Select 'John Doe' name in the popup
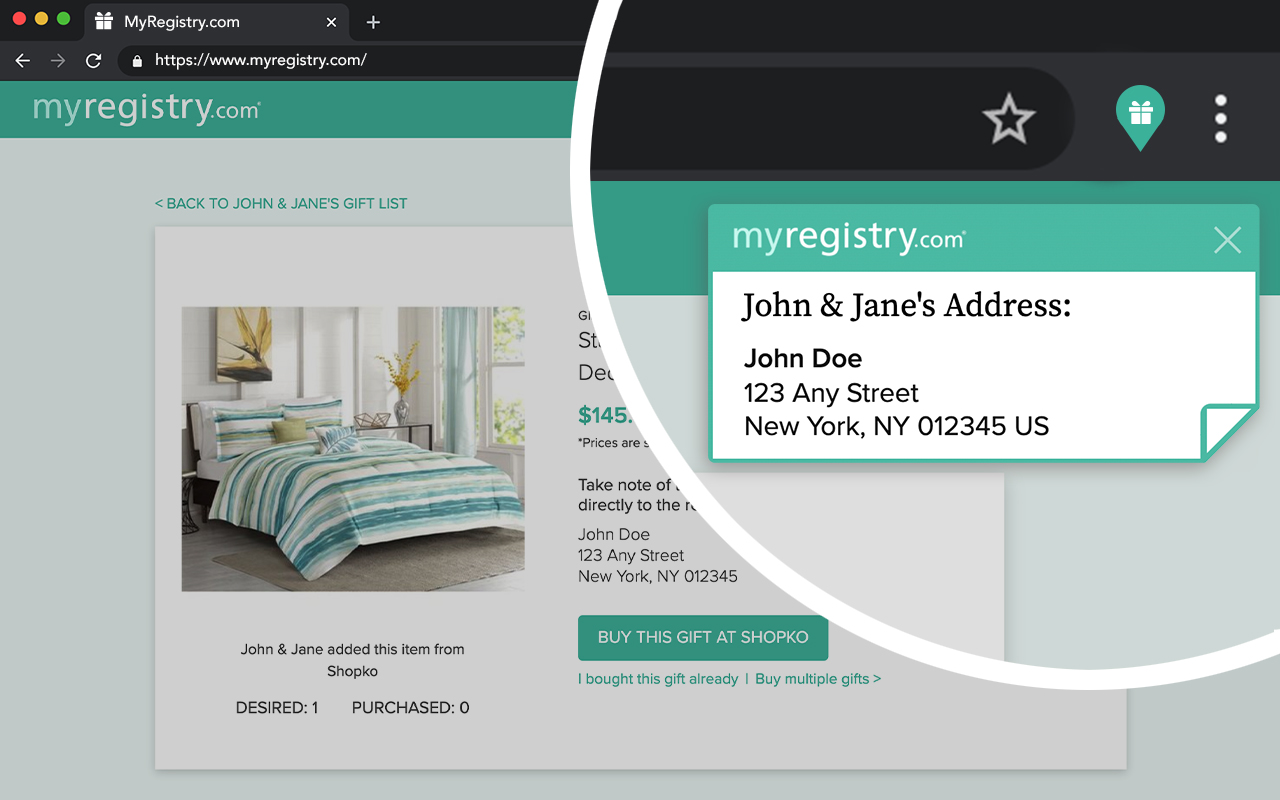The width and height of the screenshot is (1280, 800). click(x=803, y=358)
